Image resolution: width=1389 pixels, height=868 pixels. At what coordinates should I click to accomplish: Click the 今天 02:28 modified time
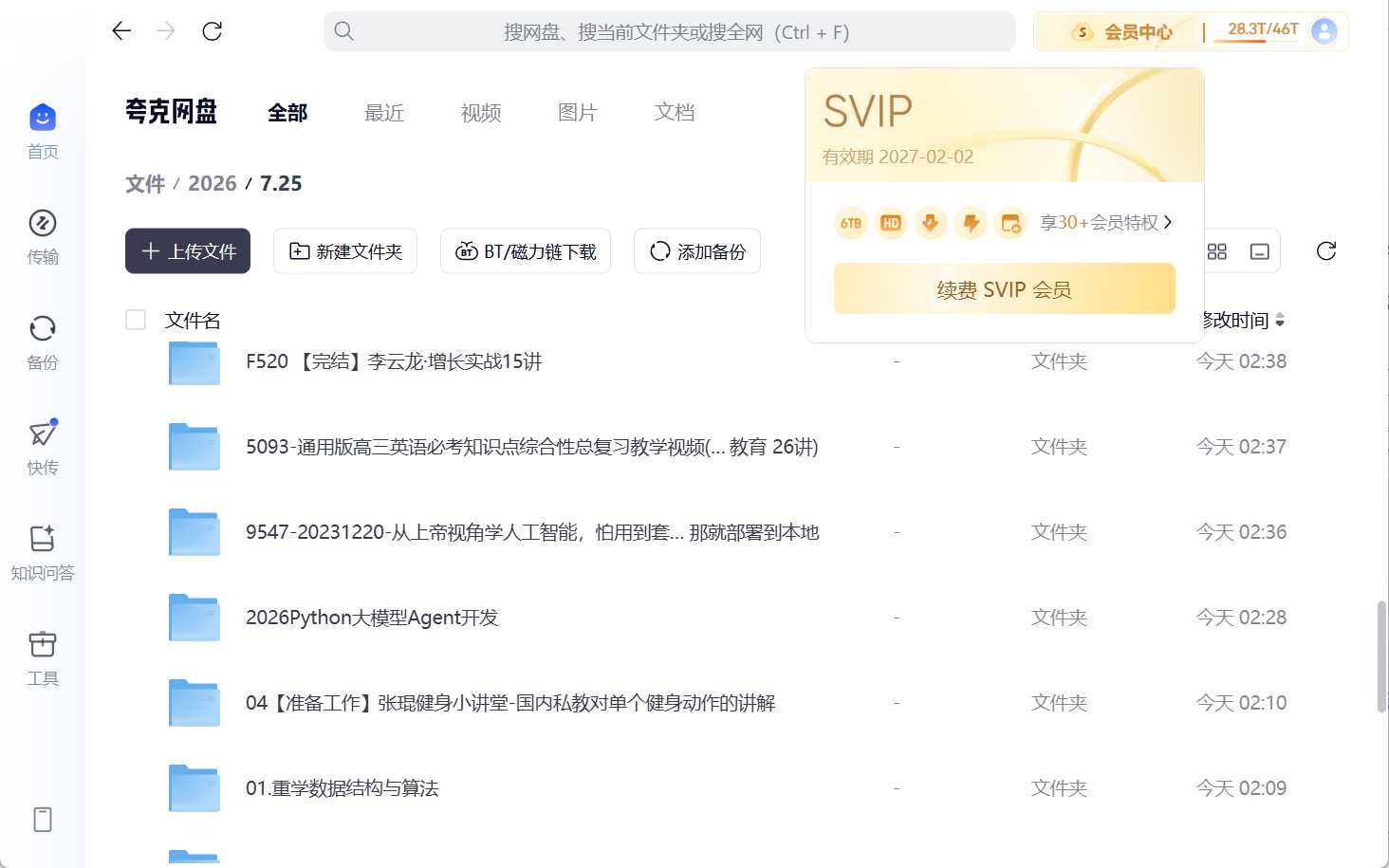1241,618
